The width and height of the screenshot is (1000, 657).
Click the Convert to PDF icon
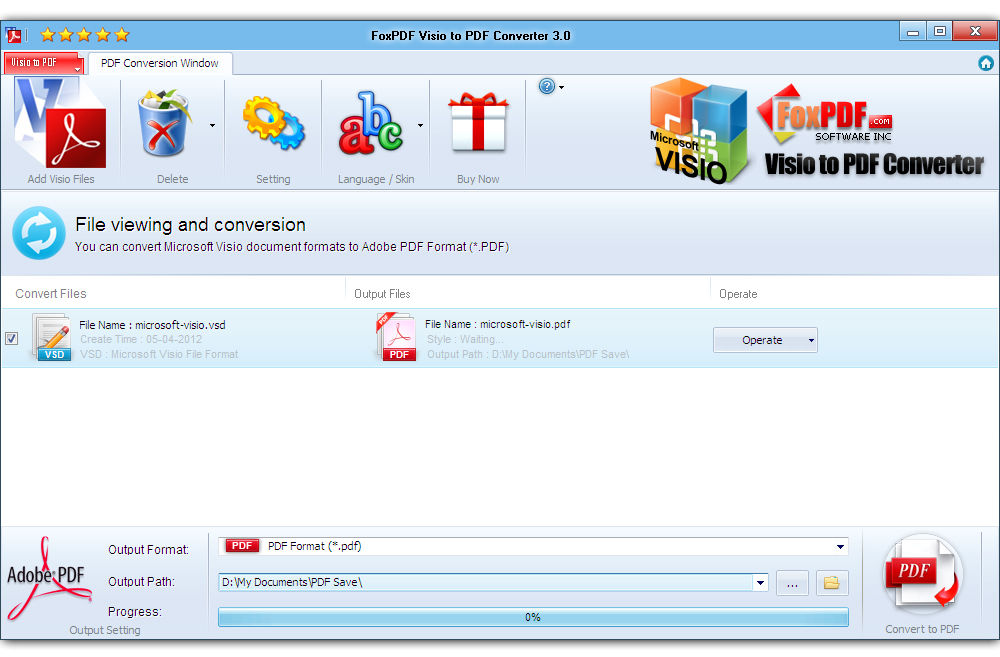tap(922, 574)
